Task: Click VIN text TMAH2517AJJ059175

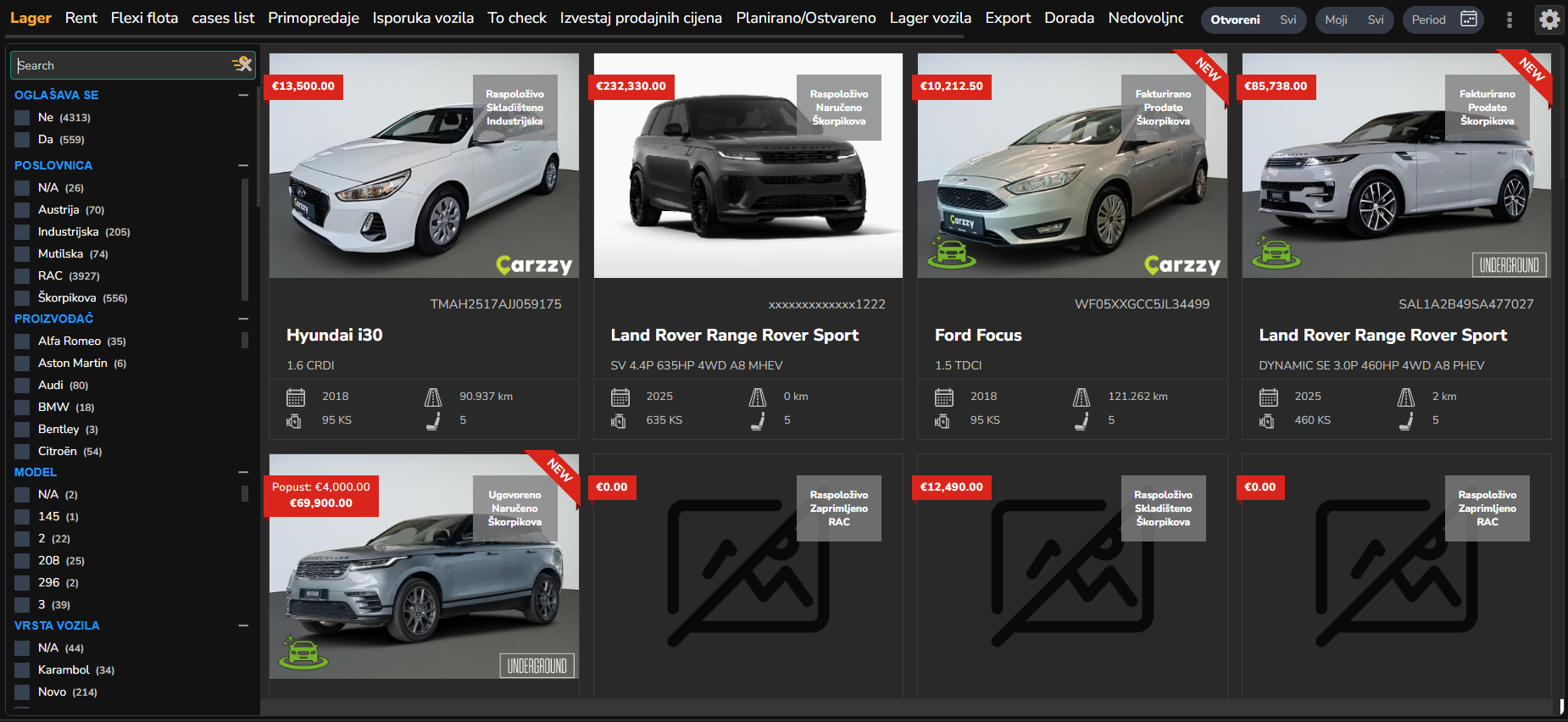Action: pyautogui.click(x=496, y=304)
